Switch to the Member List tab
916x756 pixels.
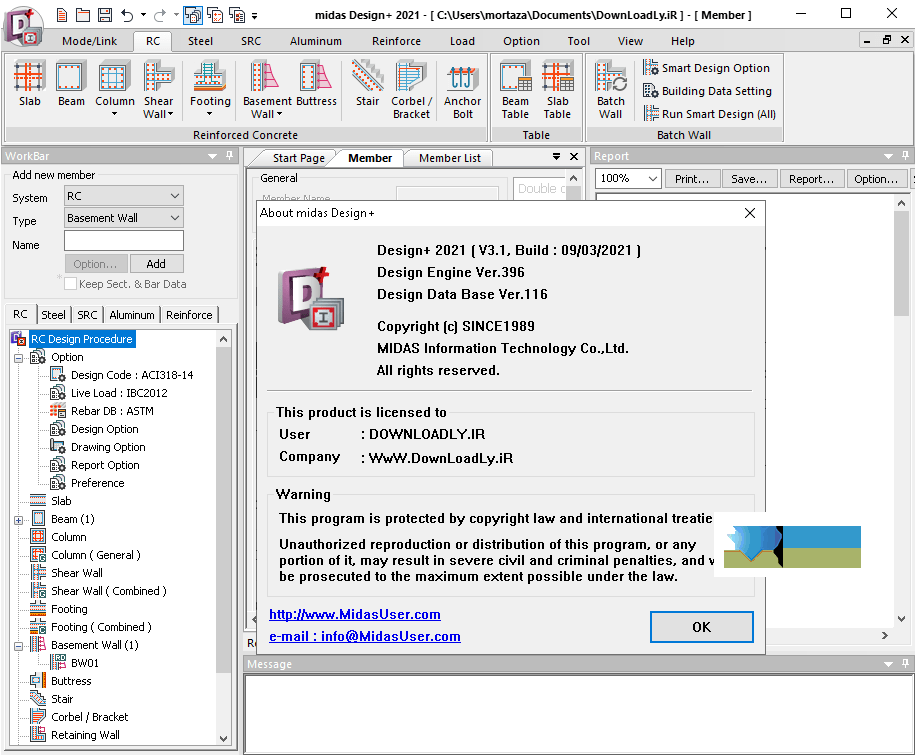coord(449,158)
